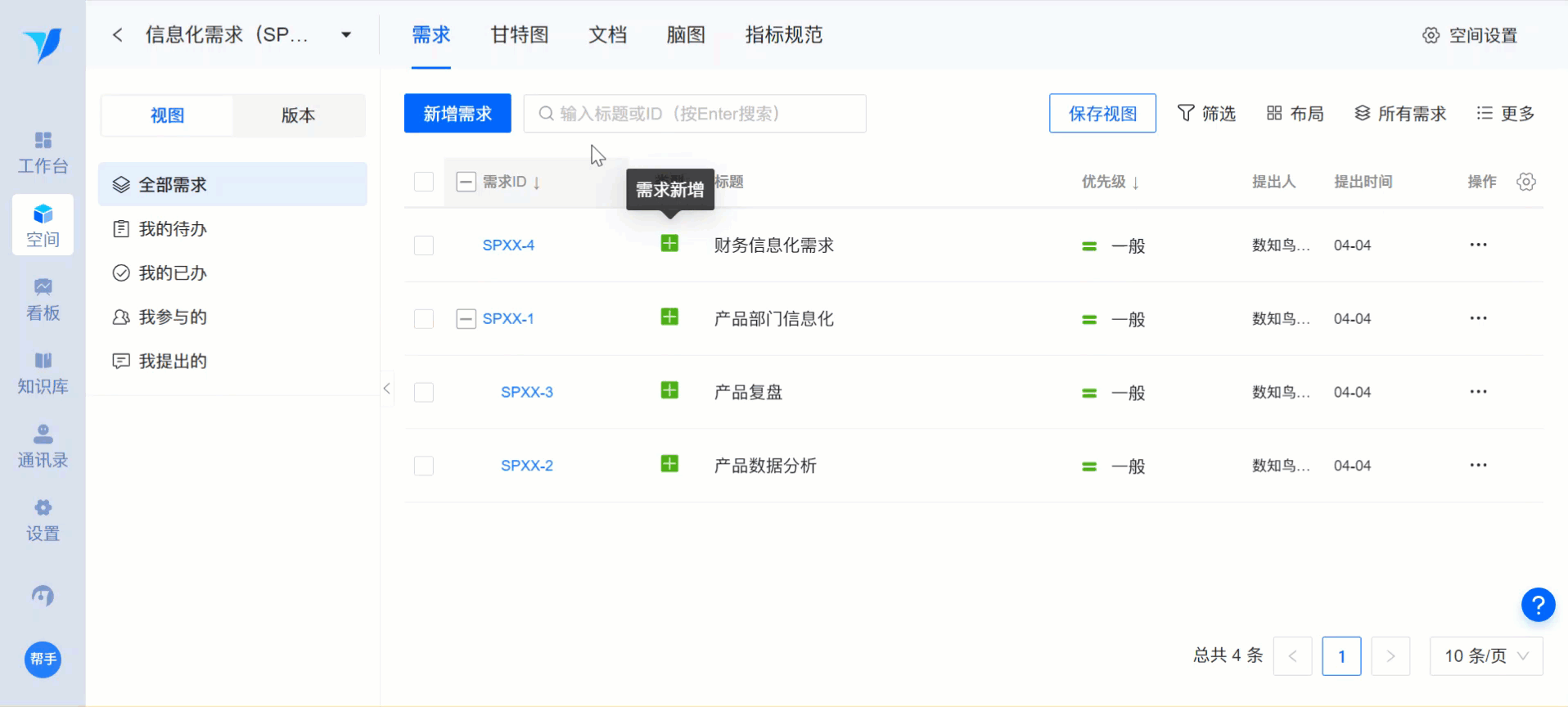Viewport: 1568px width, 707px height.
Task: Toggle the select-all header checkbox
Action: click(424, 182)
